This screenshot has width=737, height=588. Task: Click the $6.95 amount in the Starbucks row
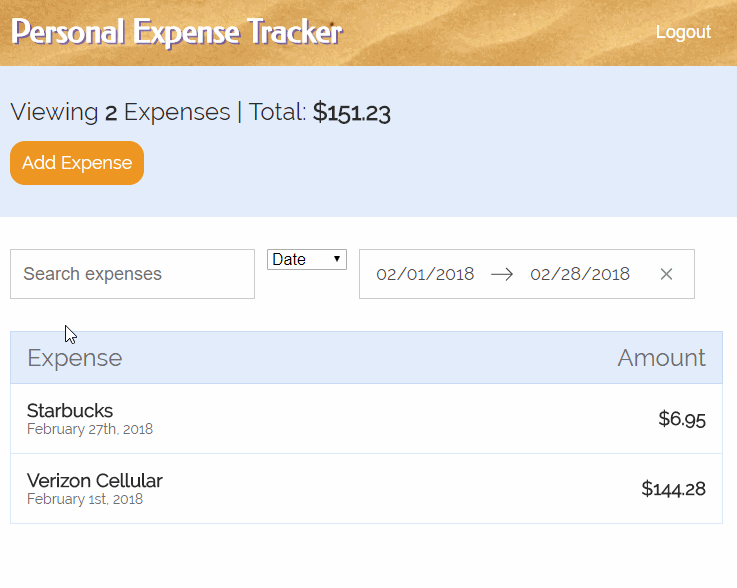pyautogui.click(x=682, y=419)
